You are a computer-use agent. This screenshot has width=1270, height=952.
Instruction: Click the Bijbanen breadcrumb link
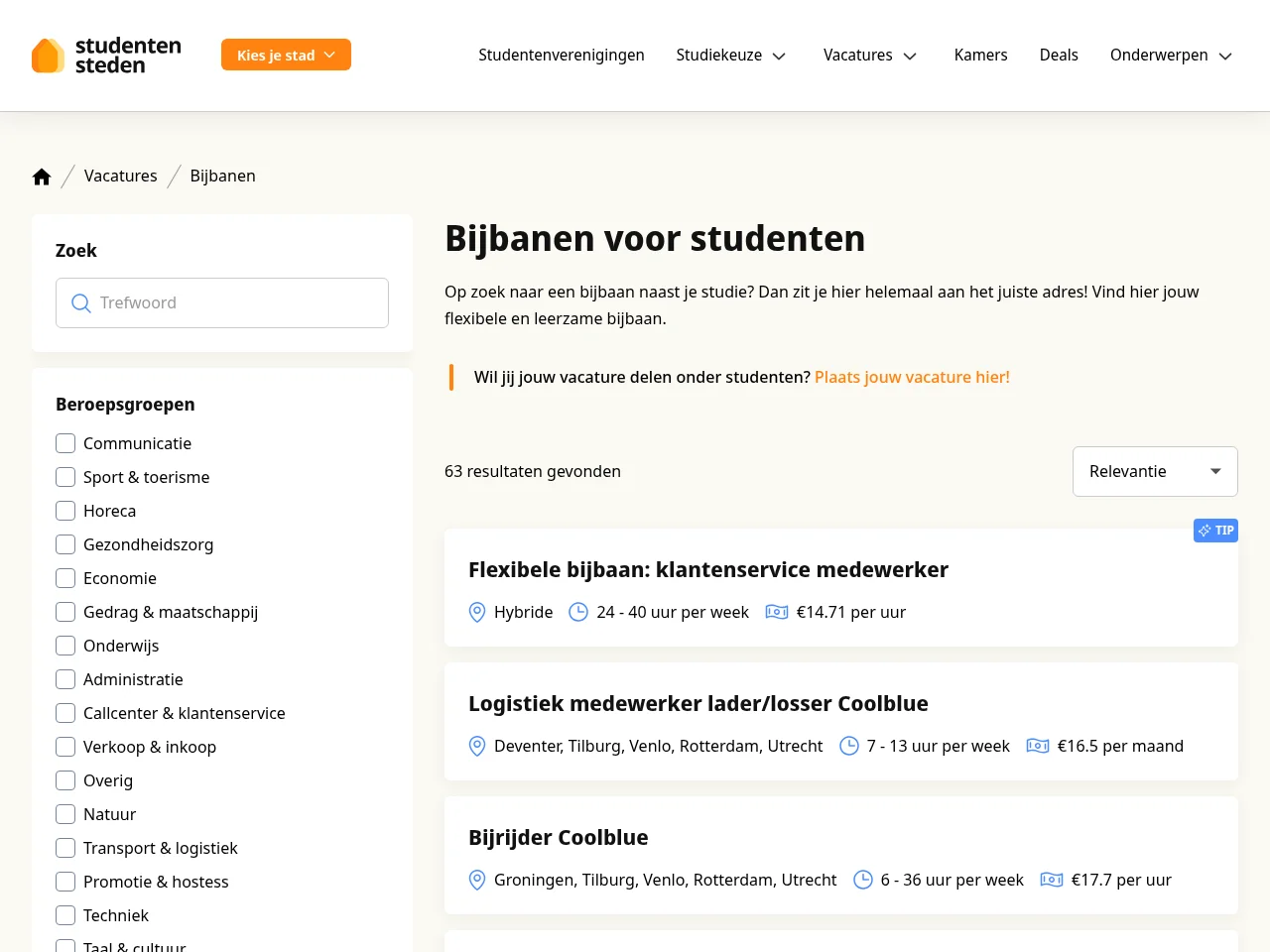click(x=222, y=177)
